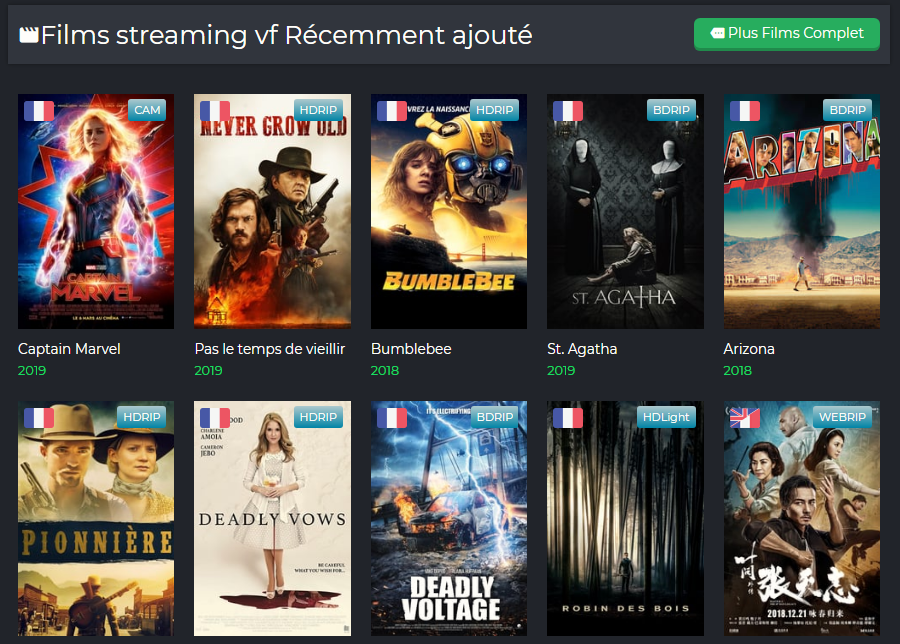The height and width of the screenshot is (644, 900).
Task: Click the HDRIP badge on Bumblebee
Action: coord(494,110)
